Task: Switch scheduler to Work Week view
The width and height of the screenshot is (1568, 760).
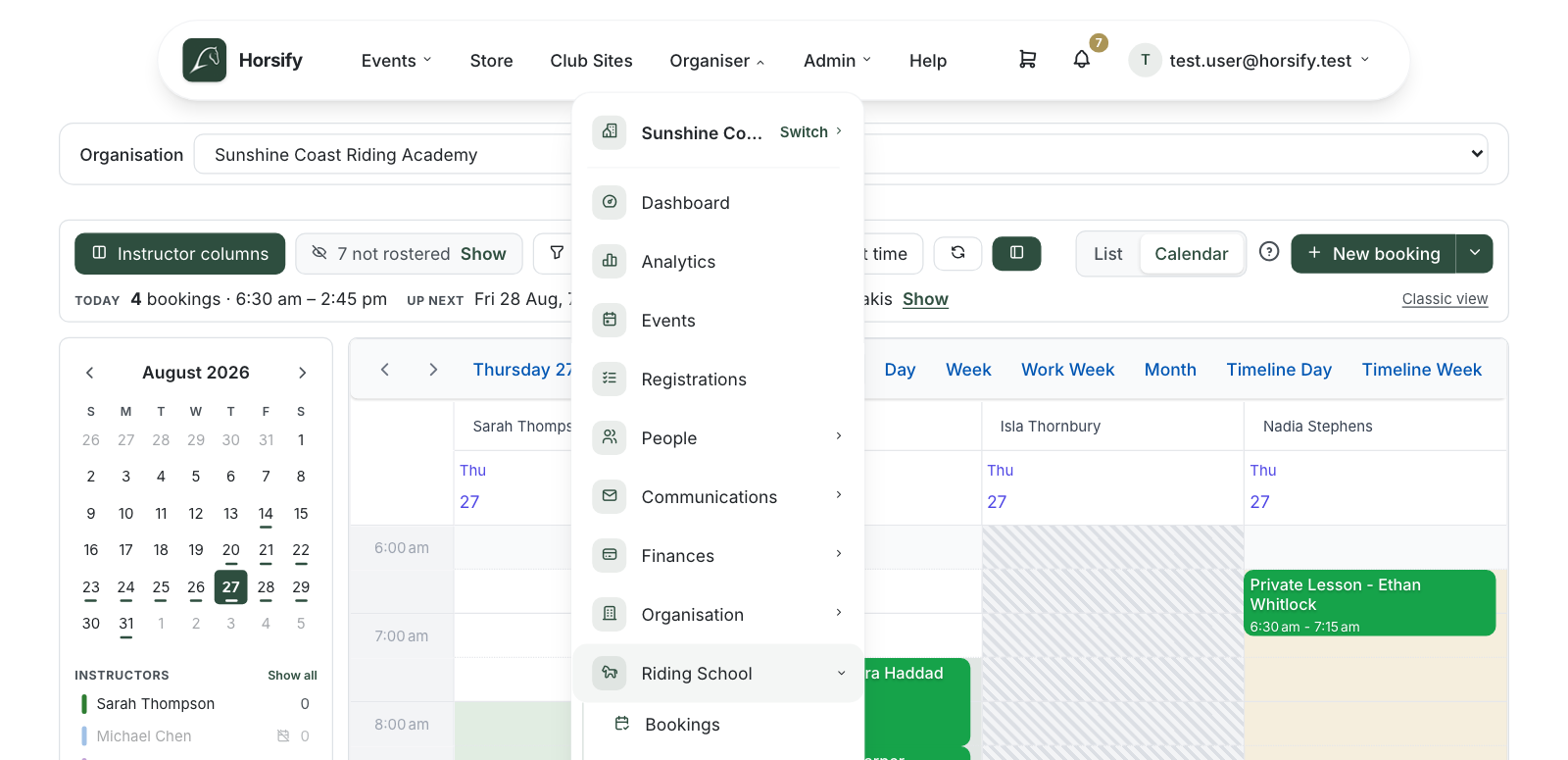Action: [1067, 370]
